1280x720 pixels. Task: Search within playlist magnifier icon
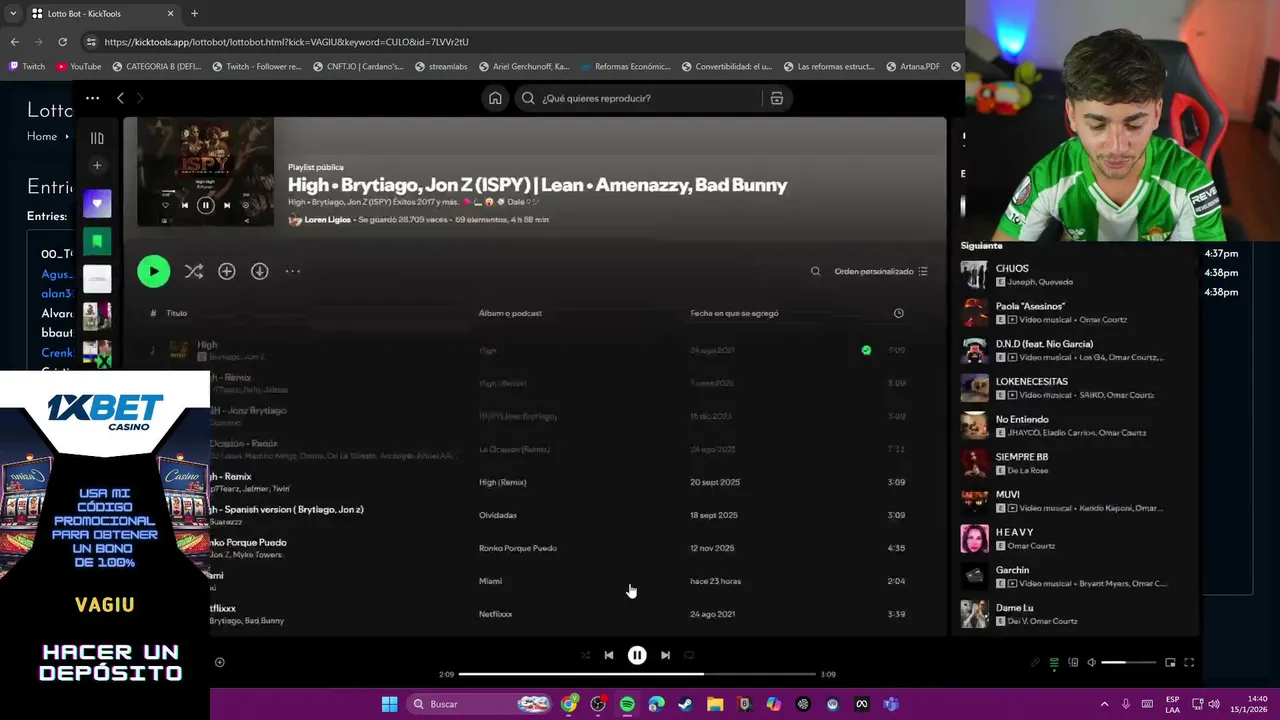(x=815, y=271)
